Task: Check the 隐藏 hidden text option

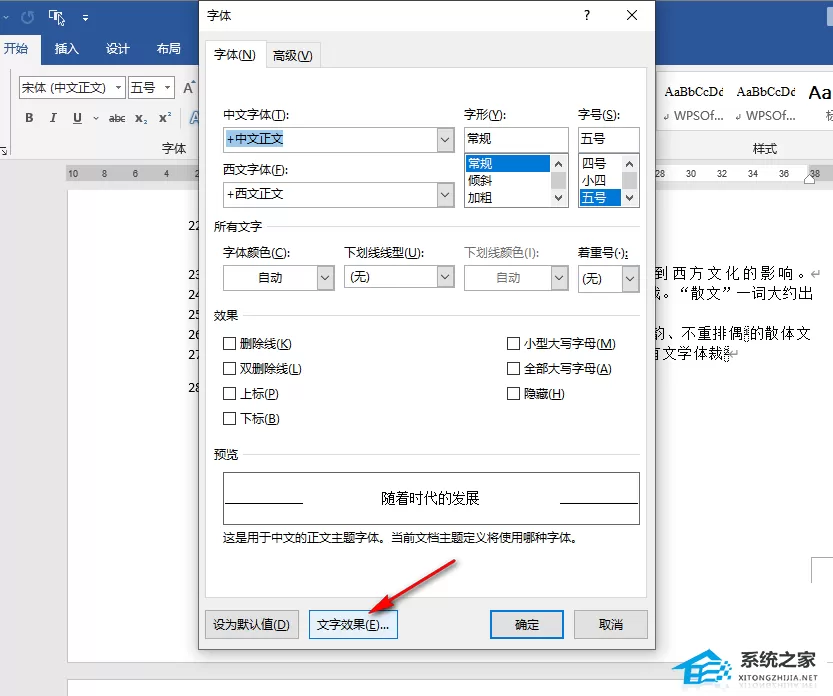Action: point(513,394)
